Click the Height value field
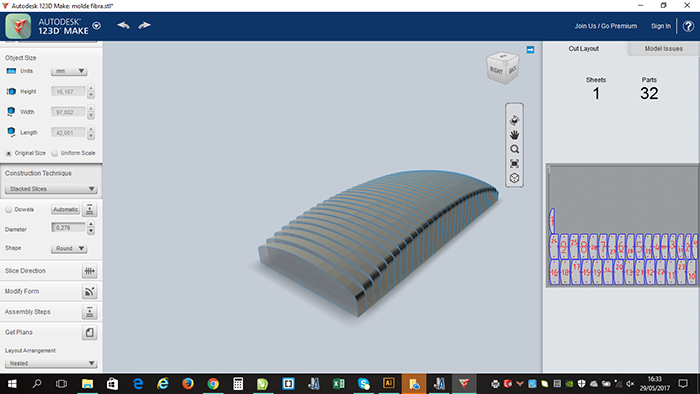The image size is (700, 394). (68, 91)
